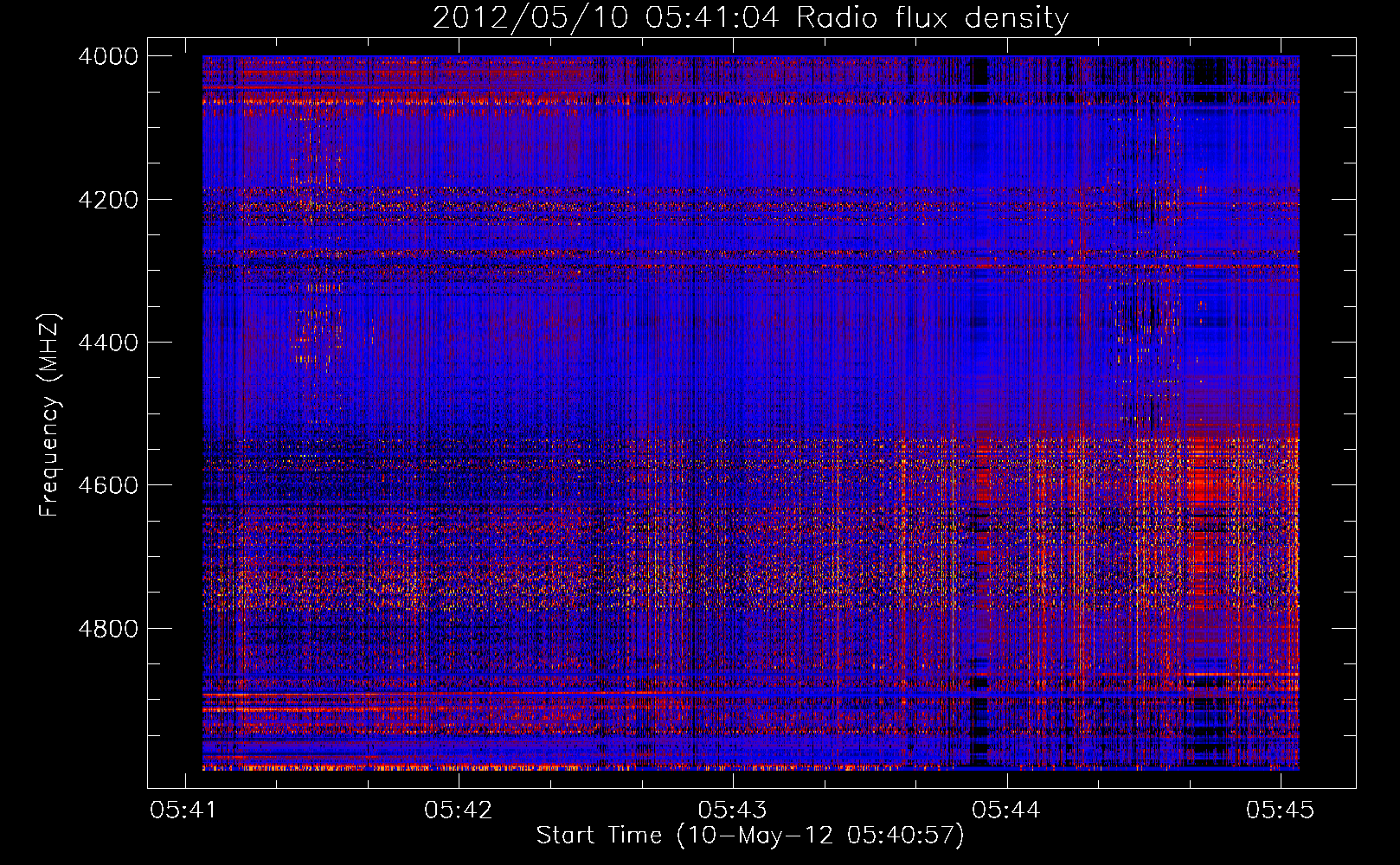The height and width of the screenshot is (865, 1400).
Task: Click the 05:44 time tick label
Action: click(x=1005, y=810)
